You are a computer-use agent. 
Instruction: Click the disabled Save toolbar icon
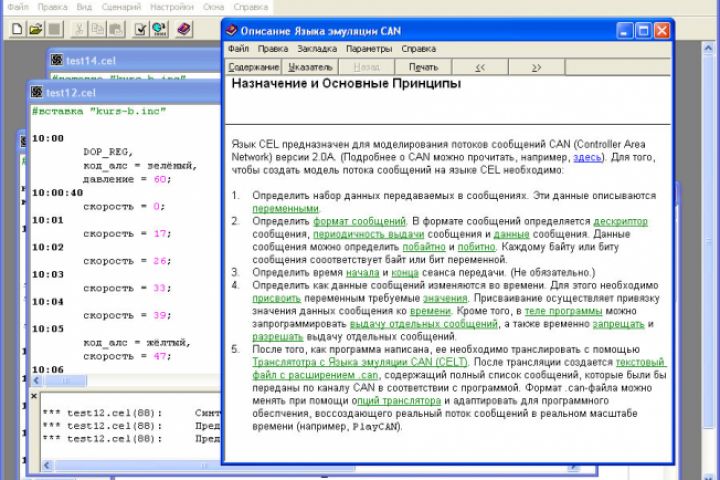[x=55, y=29]
